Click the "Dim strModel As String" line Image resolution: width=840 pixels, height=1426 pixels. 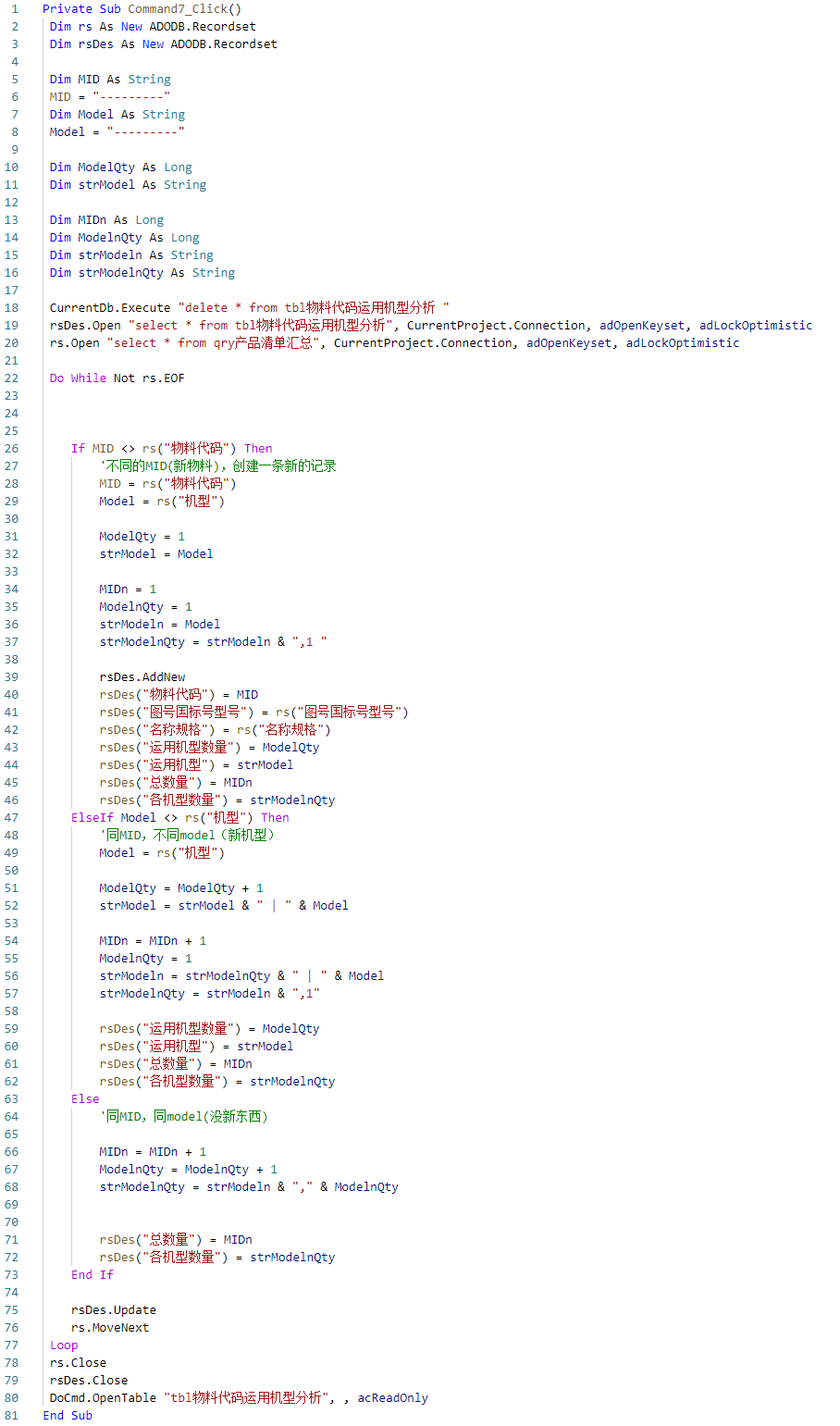point(129,185)
